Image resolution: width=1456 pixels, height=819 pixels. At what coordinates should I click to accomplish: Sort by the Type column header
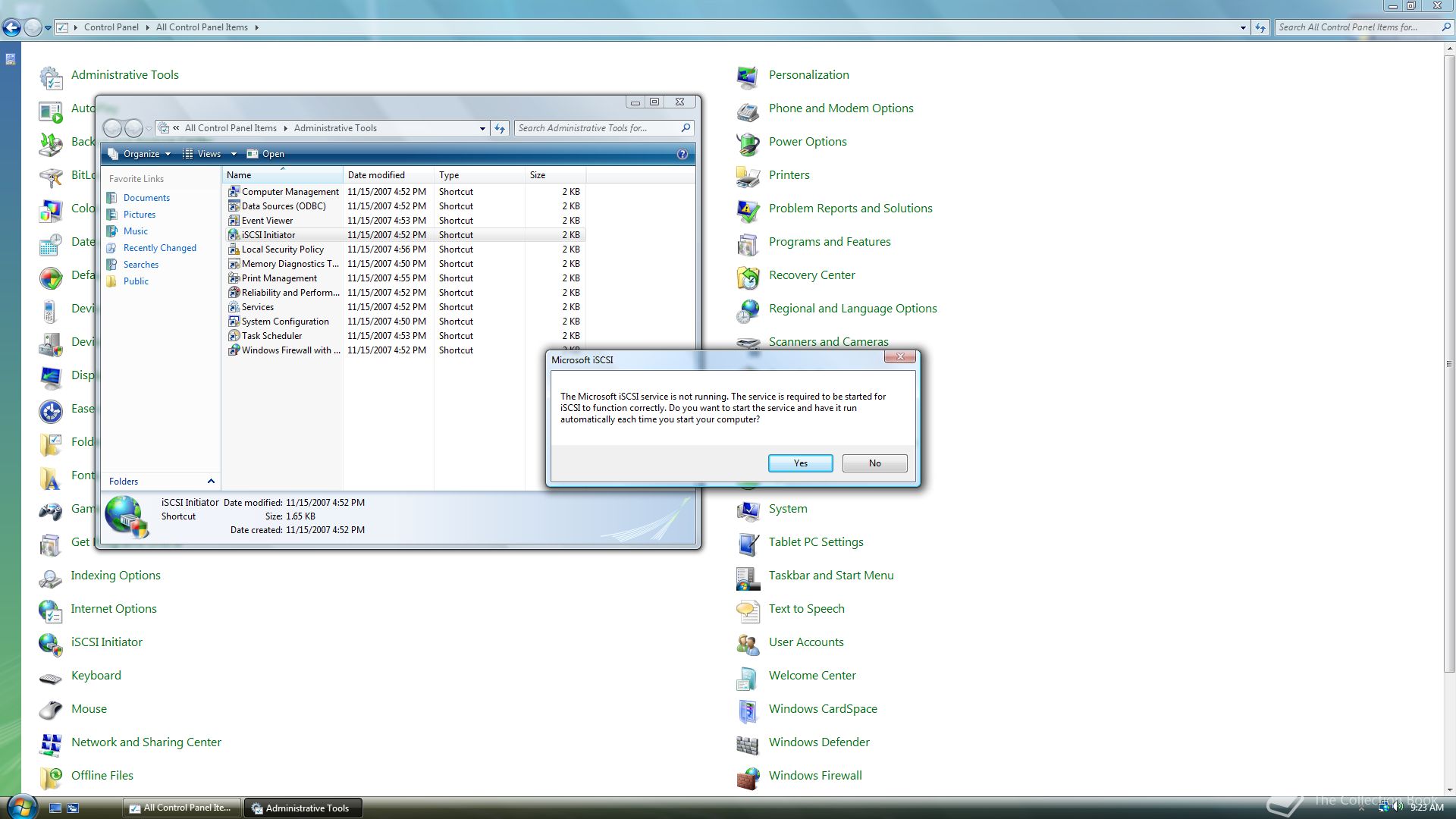[479, 175]
